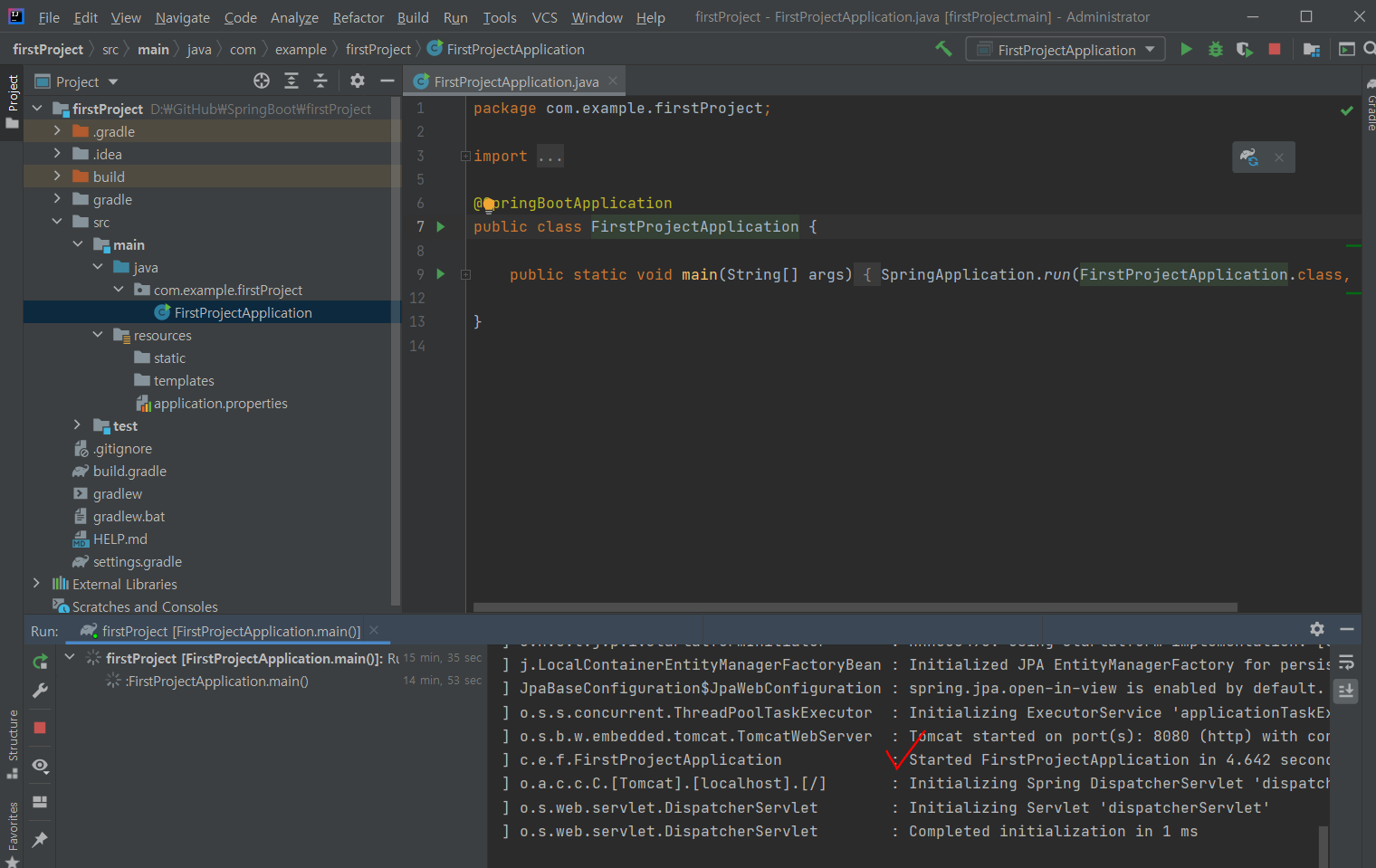Click restore layout icon in Run sidebar
Image resolution: width=1376 pixels, height=868 pixels.
(x=40, y=802)
